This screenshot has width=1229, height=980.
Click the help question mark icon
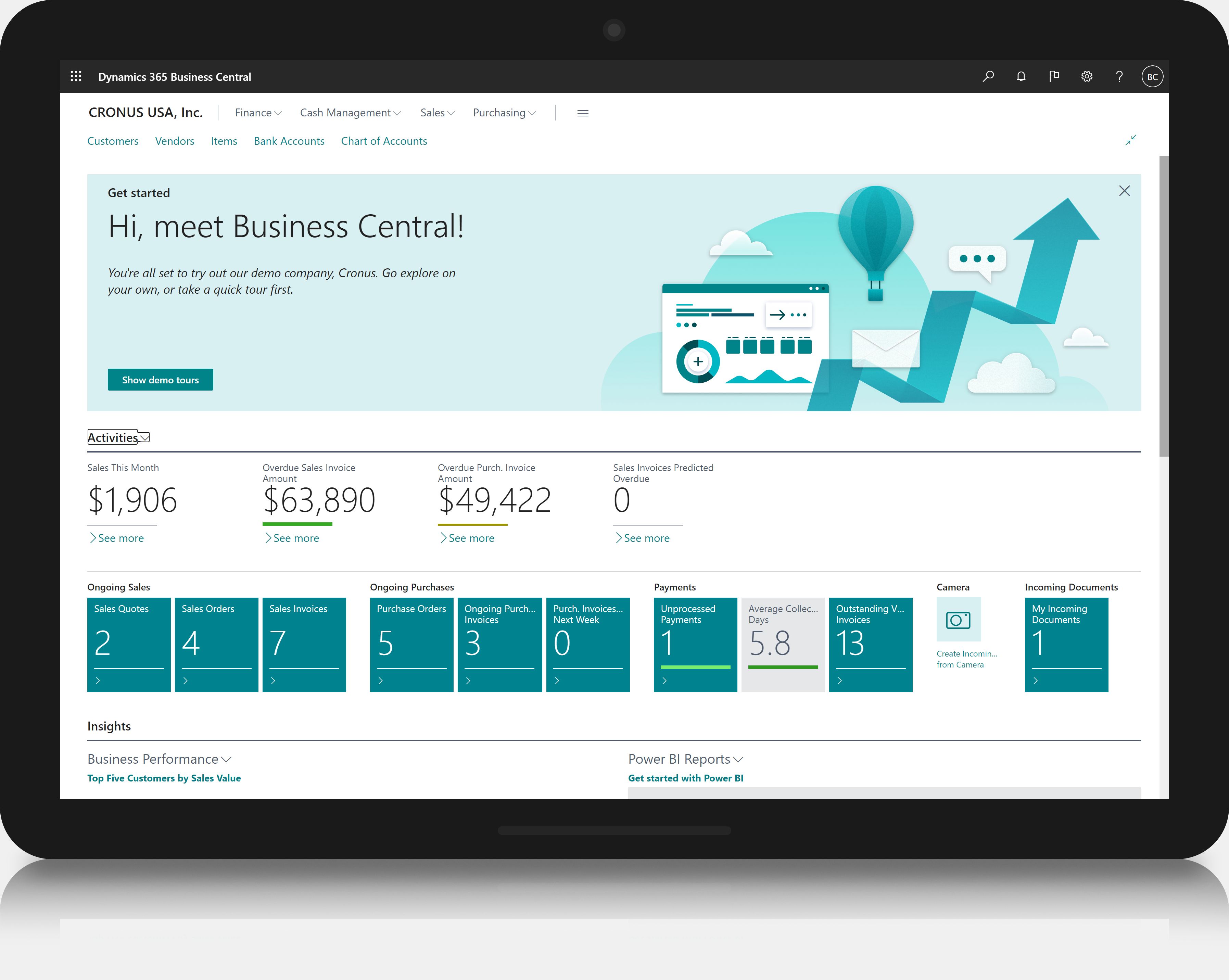[x=1119, y=76]
